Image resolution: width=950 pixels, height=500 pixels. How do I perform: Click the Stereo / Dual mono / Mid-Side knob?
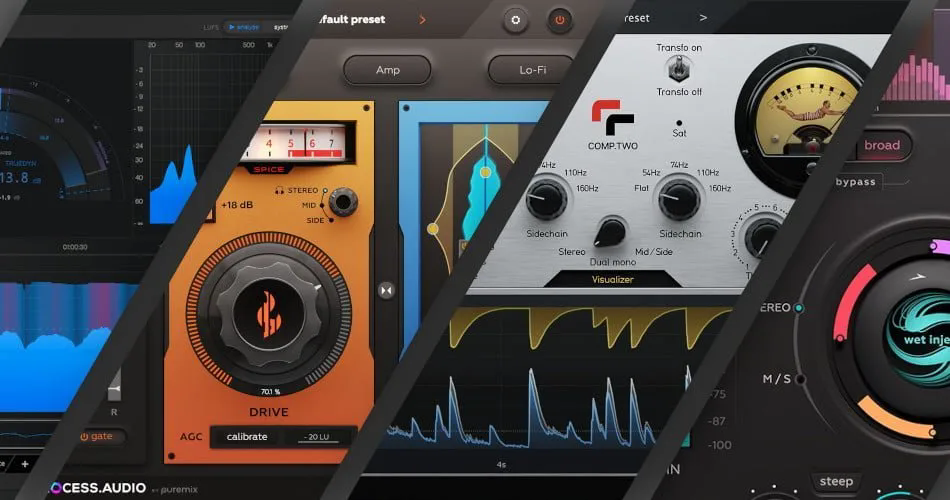pyautogui.click(x=610, y=233)
